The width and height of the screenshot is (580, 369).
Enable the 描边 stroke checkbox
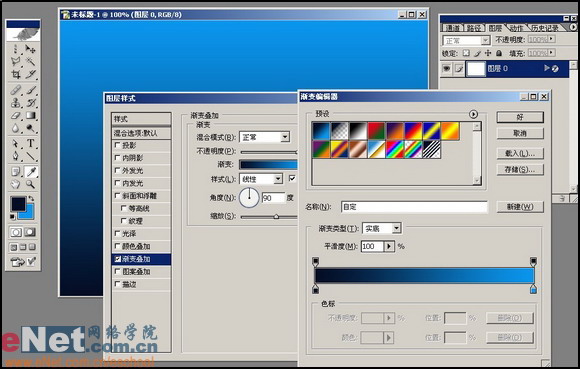tap(117, 284)
